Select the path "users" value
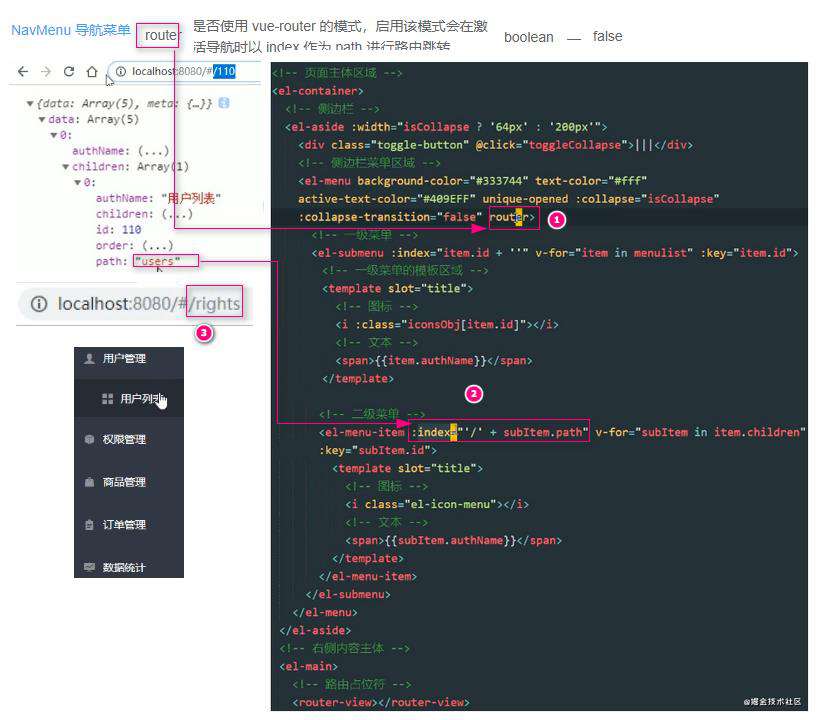The height and width of the screenshot is (720, 817). [x=157, y=261]
